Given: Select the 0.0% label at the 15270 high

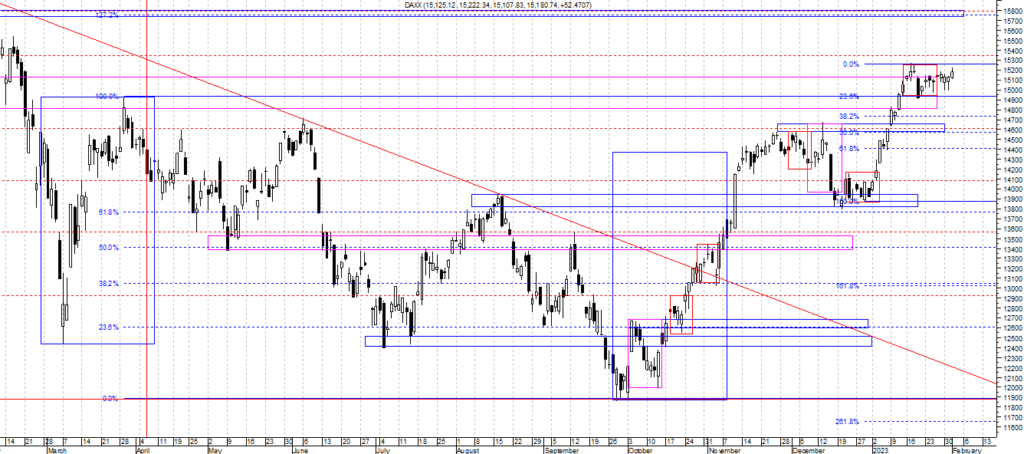Looking at the screenshot, I should point(850,64).
